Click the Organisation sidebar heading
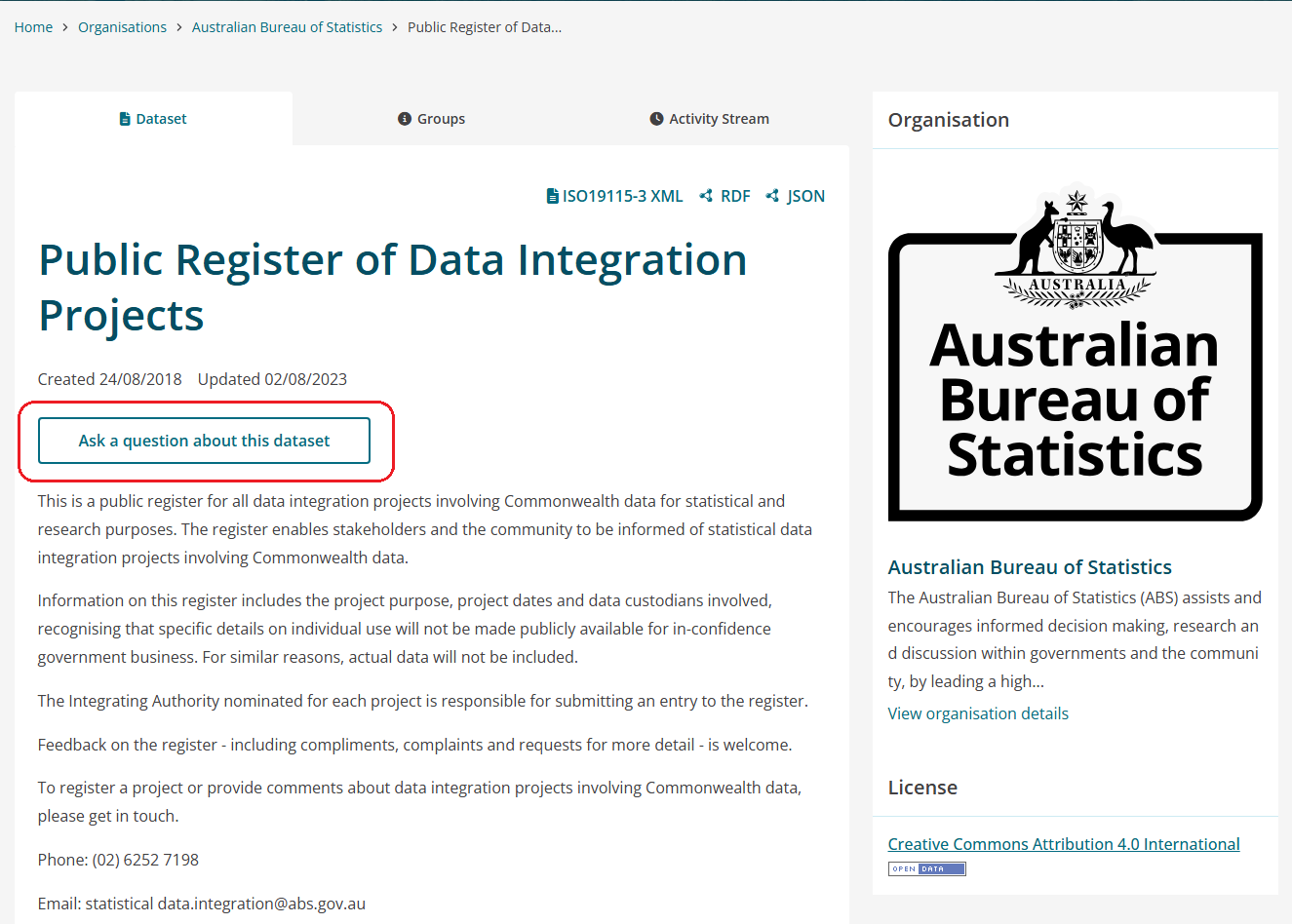The height and width of the screenshot is (924, 1292). [949, 120]
